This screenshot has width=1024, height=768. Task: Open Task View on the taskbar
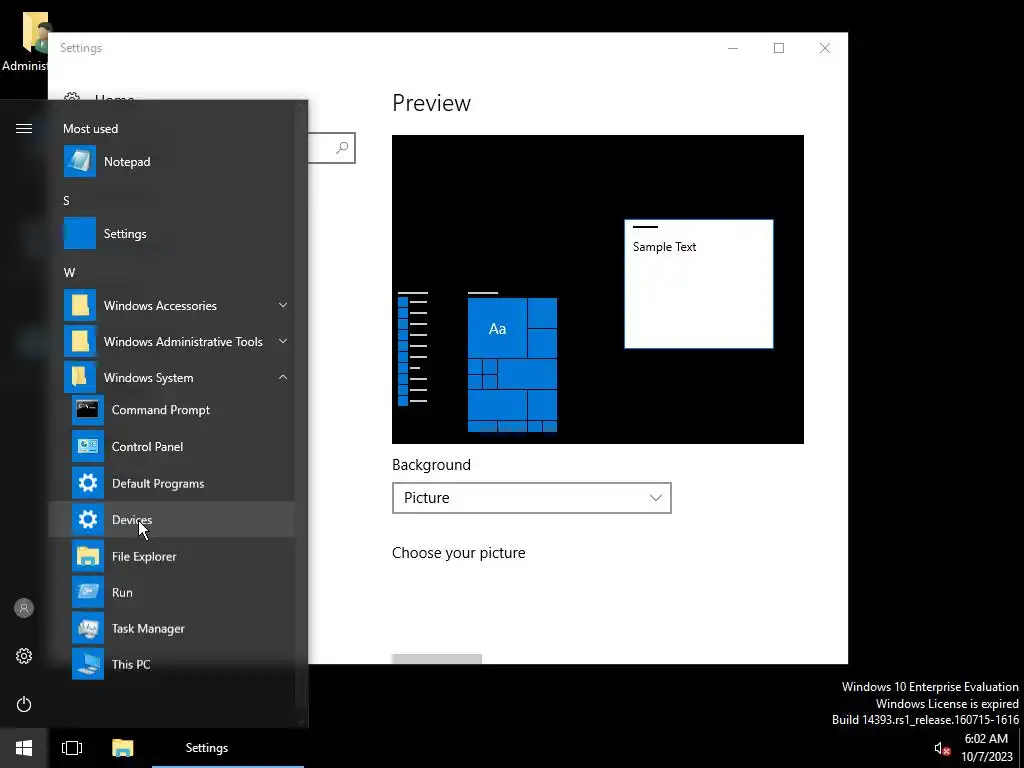pos(72,748)
